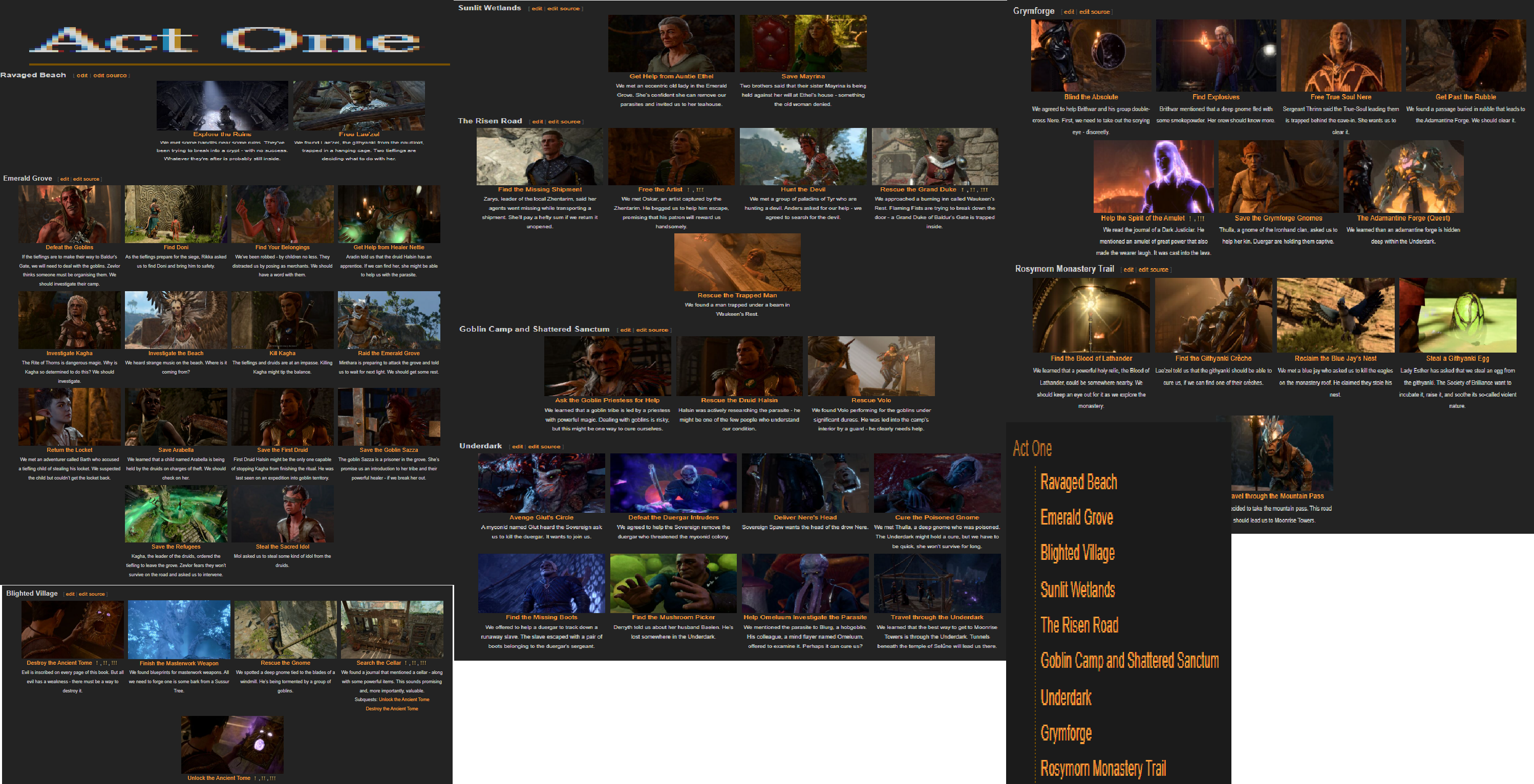The height and width of the screenshot is (784, 1534).
Task: Open "Reclaim the Blue Jay's Nest" link
Action: pos(1335,358)
